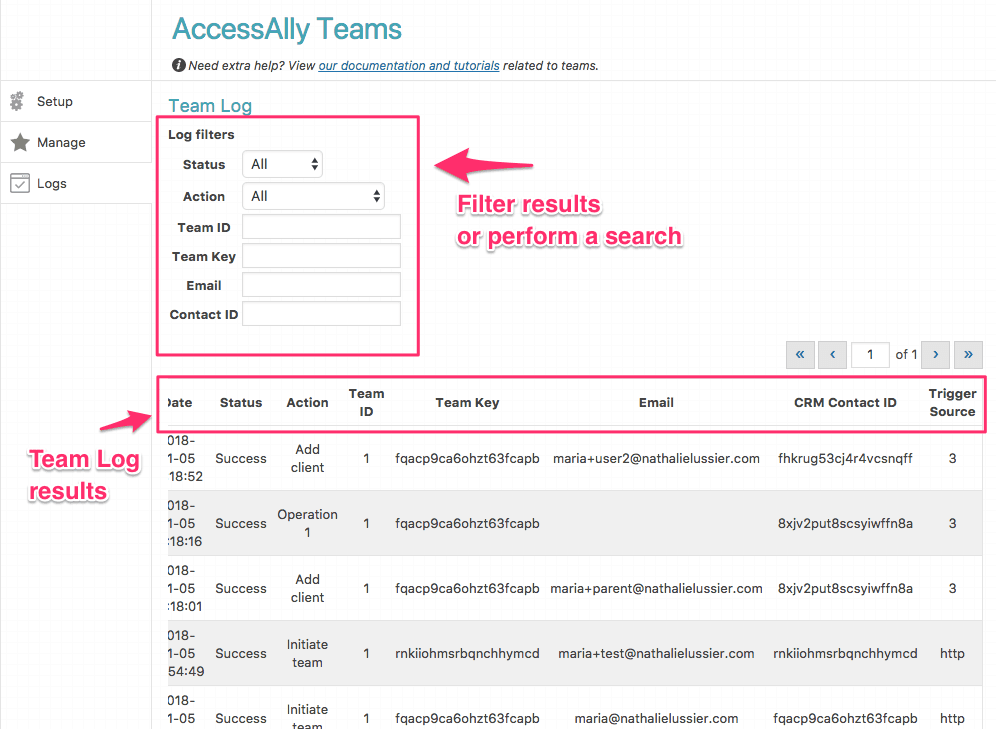This screenshot has height=729, width=996.
Task: Click the page number input box
Action: coord(870,355)
